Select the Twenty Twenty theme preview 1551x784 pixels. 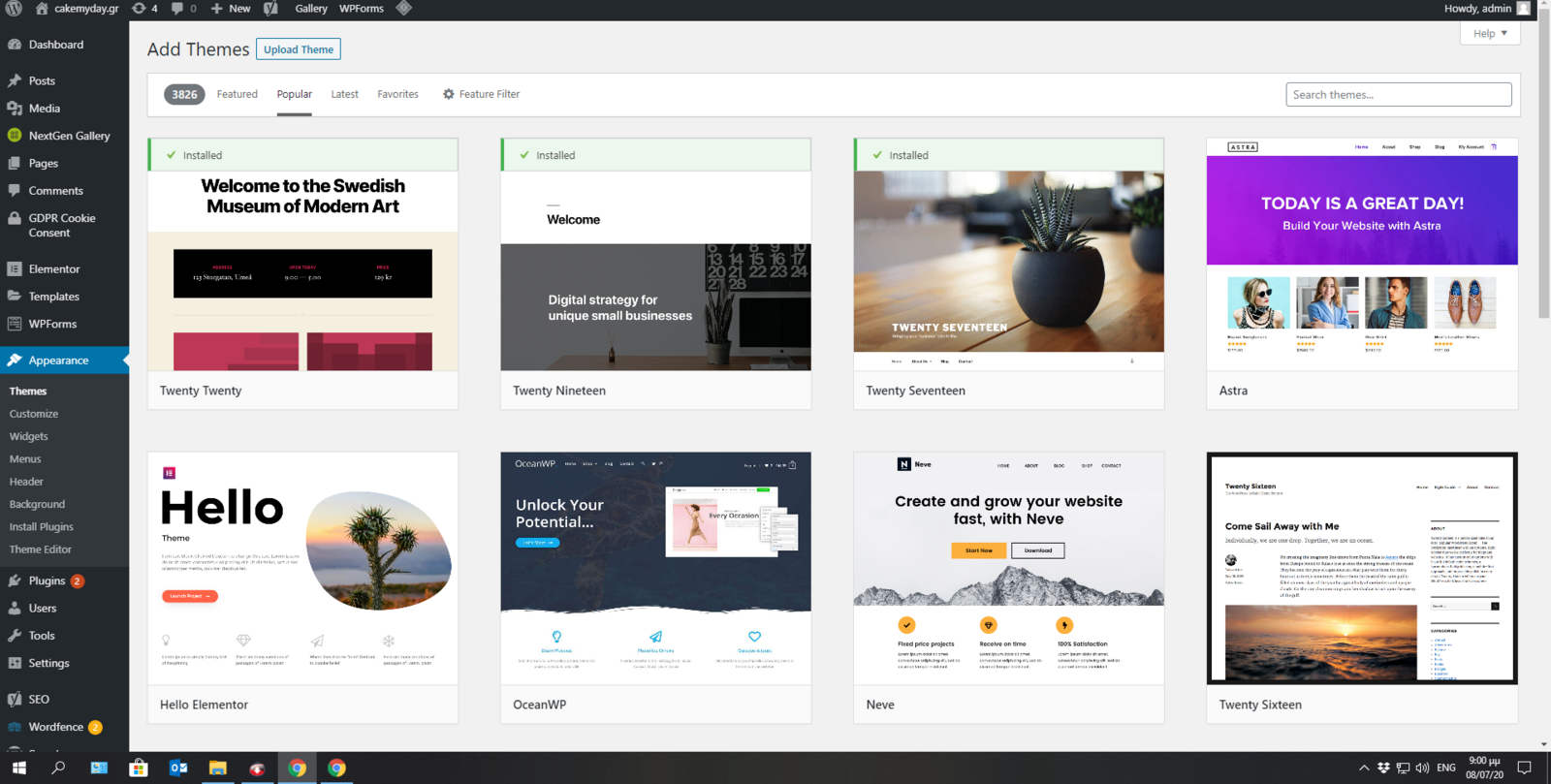(302, 271)
